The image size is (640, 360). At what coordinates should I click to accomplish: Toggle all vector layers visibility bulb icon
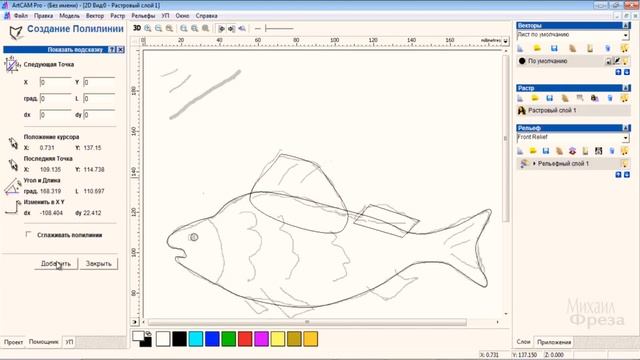tap(624, 48)
